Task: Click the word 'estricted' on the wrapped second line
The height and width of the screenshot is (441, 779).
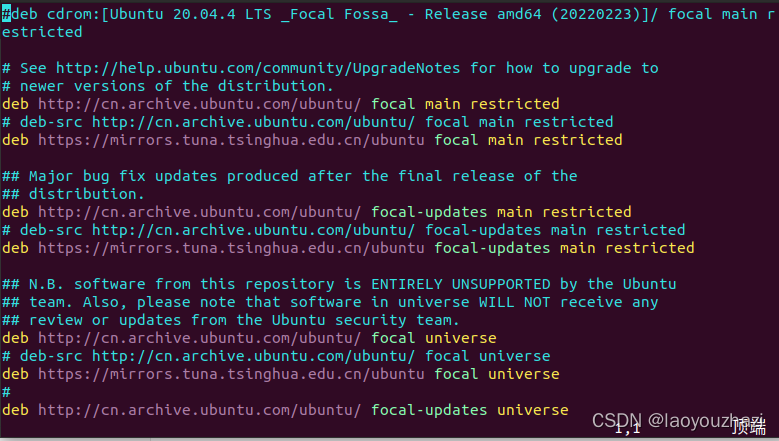Action: [42, 32]
